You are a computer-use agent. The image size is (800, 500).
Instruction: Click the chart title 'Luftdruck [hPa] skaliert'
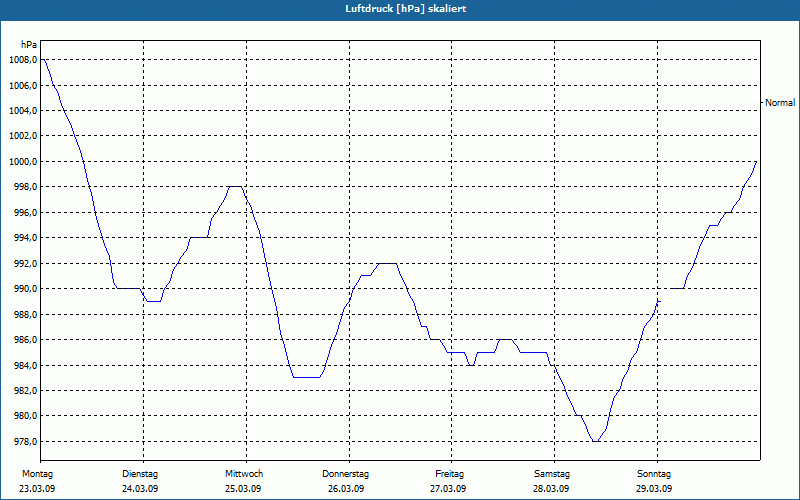click(x=406, y=9)
